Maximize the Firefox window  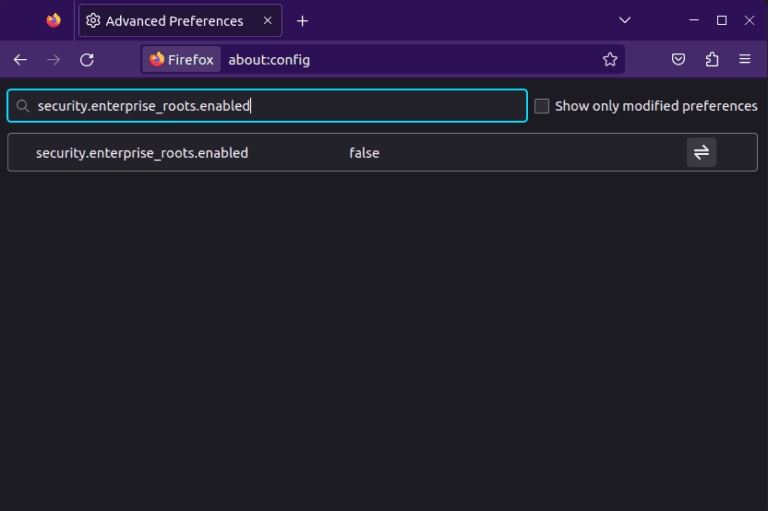pos(721,20)
